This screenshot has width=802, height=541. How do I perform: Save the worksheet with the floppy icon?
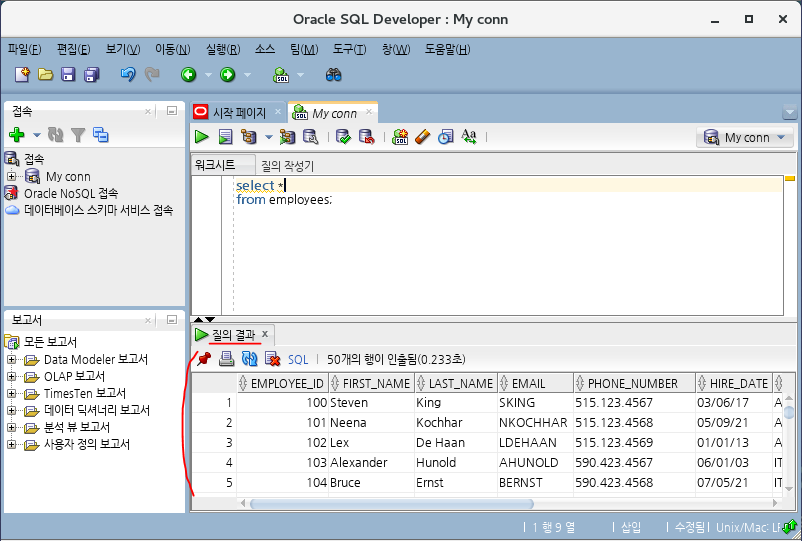(x=68, y=75)
